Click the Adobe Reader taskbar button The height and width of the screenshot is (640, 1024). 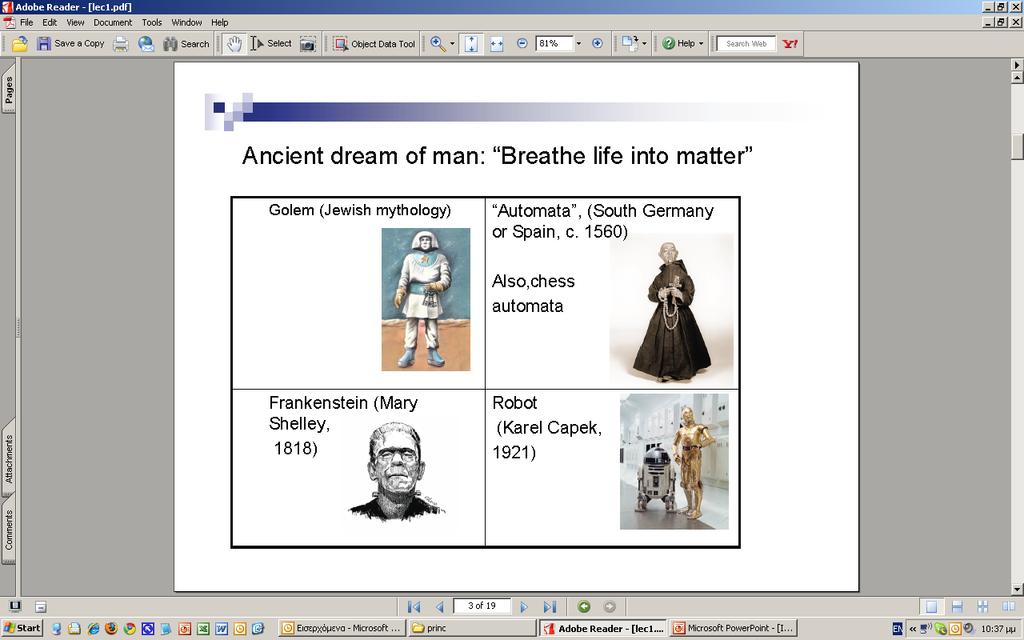(604, 628)
